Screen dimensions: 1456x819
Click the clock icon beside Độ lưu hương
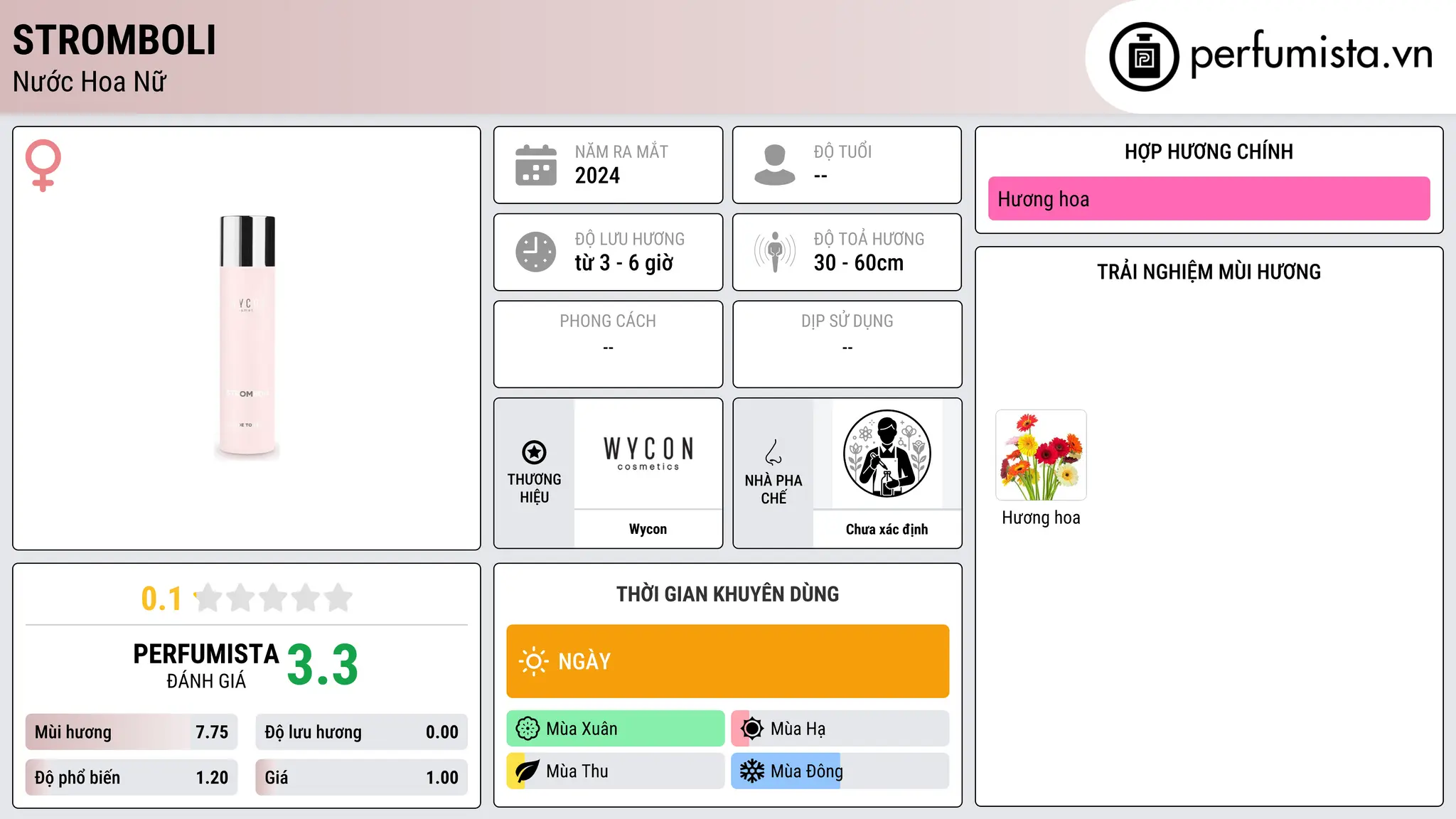(x=536, y=252)
